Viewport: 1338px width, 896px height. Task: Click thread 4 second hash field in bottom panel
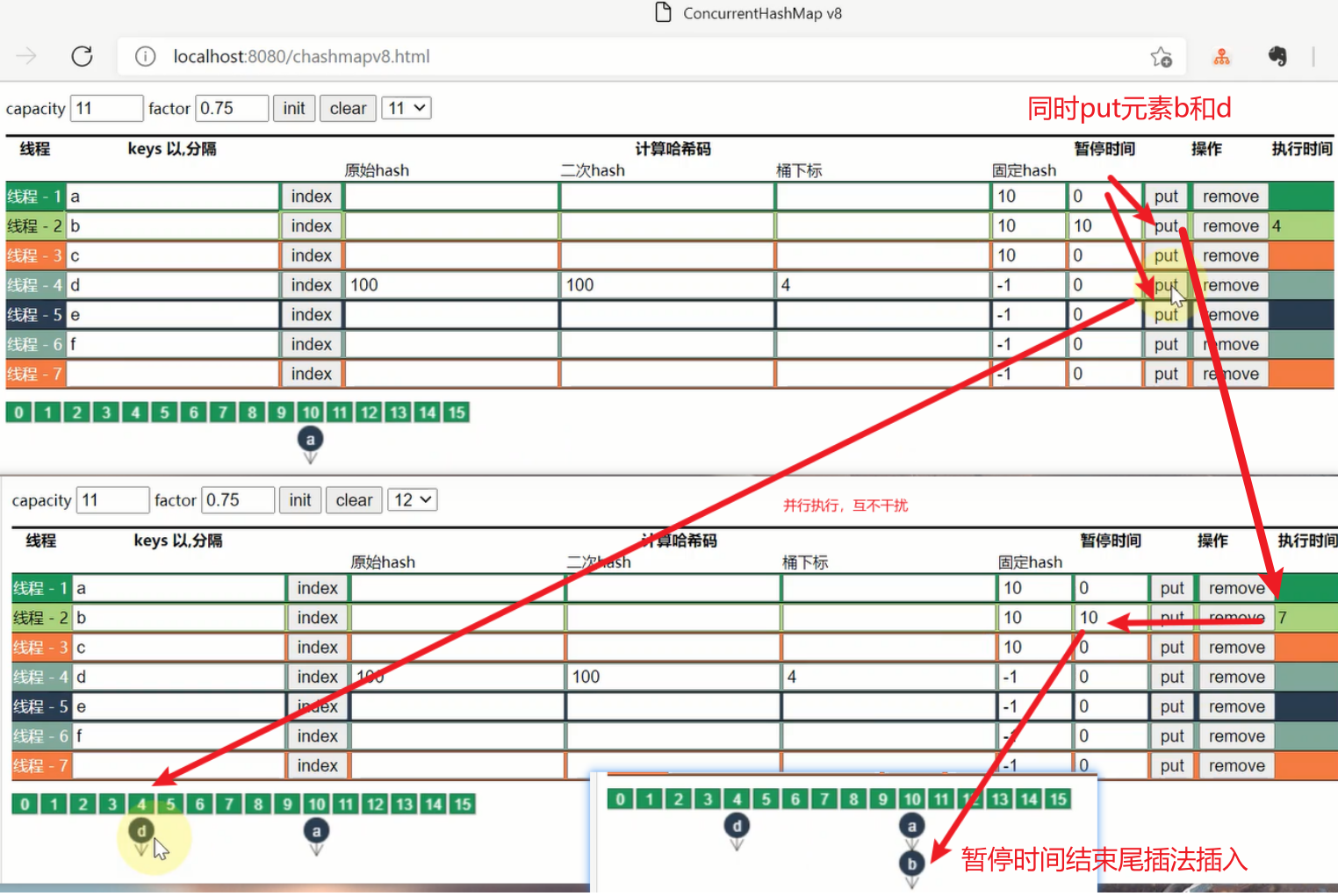[x=673, y=677]
